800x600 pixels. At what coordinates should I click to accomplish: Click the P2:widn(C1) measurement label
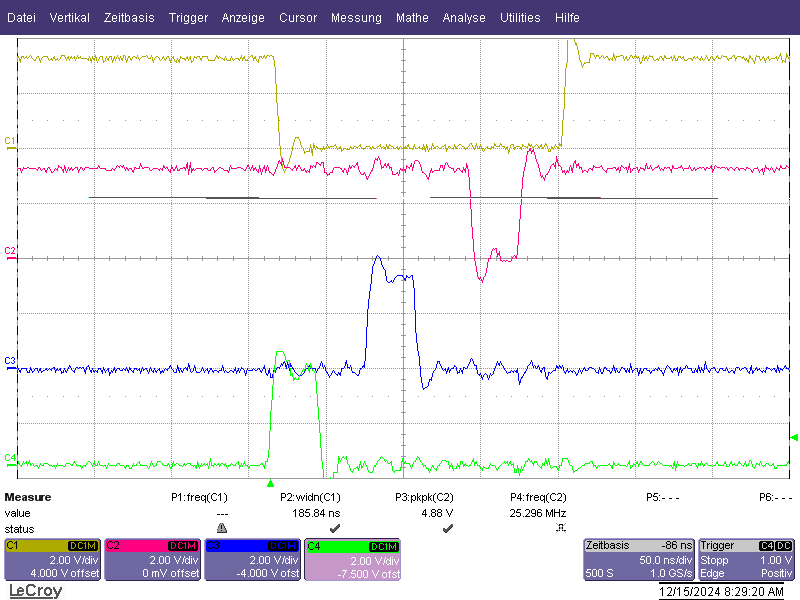(x=310, y=497)
